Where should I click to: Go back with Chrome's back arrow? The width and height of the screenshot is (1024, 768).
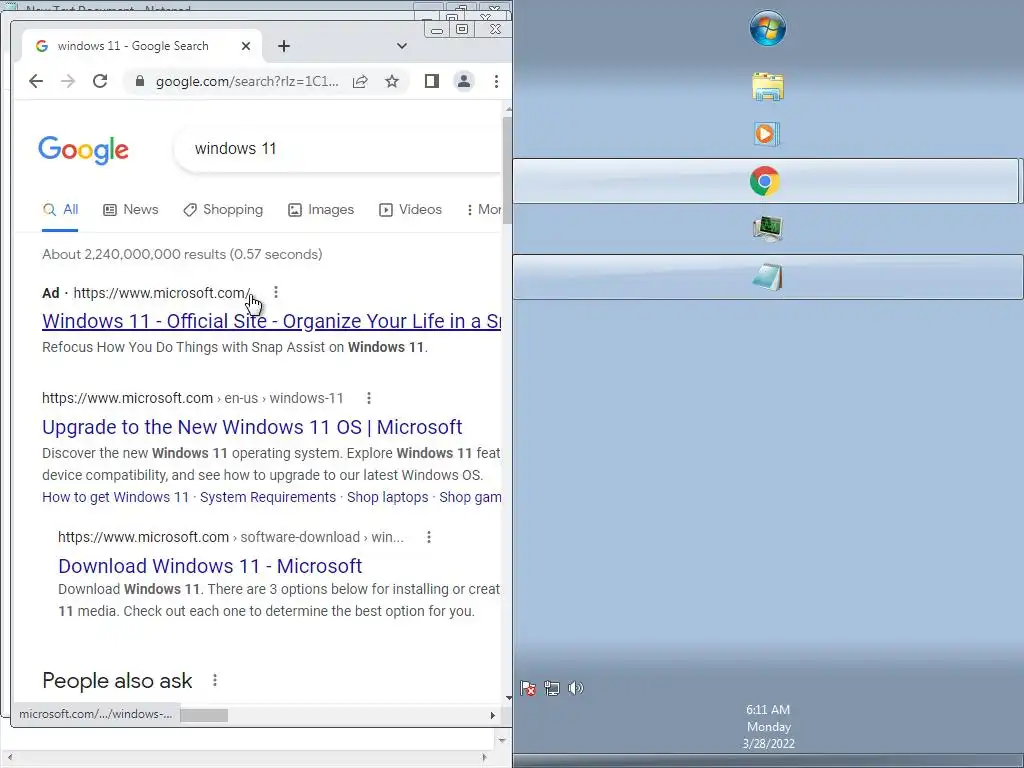36,81
